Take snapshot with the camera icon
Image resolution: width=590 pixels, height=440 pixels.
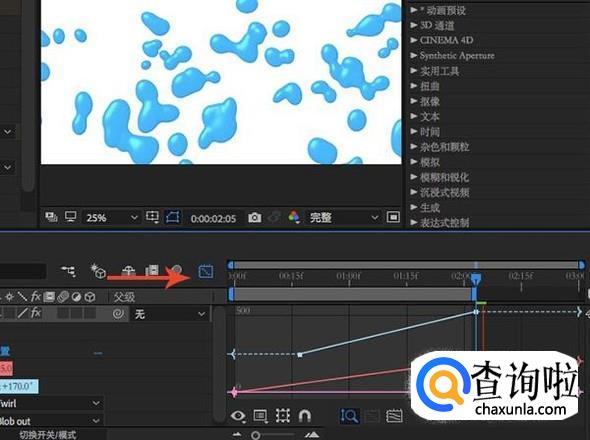[x=255, y=218]
